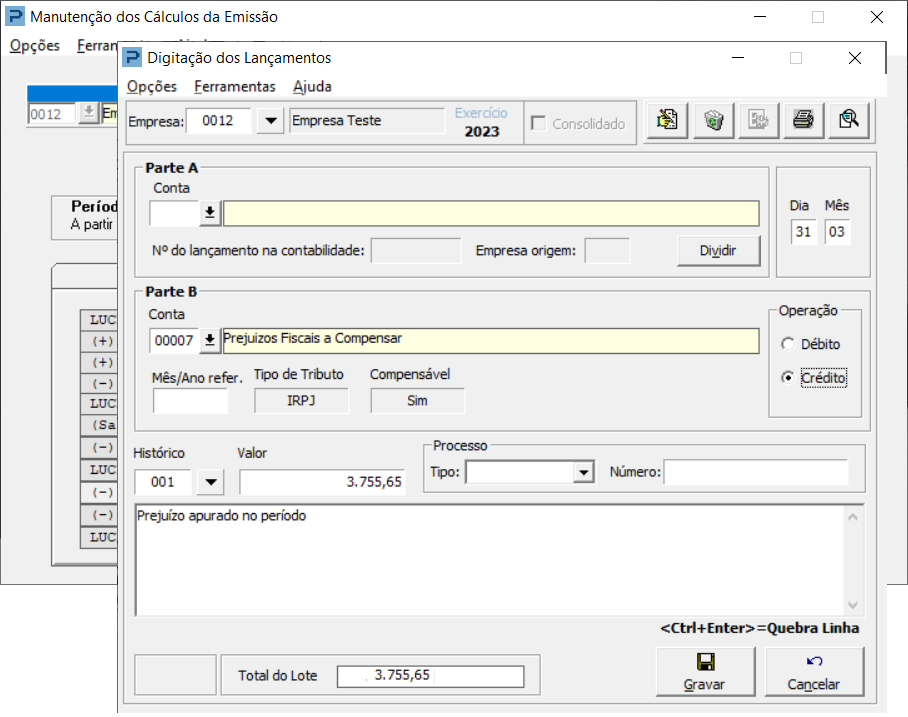The height and width of the screenshot is (717, 908).
Task: Click Parte B Conta code field 00007
Action: (x=174, y=340)
